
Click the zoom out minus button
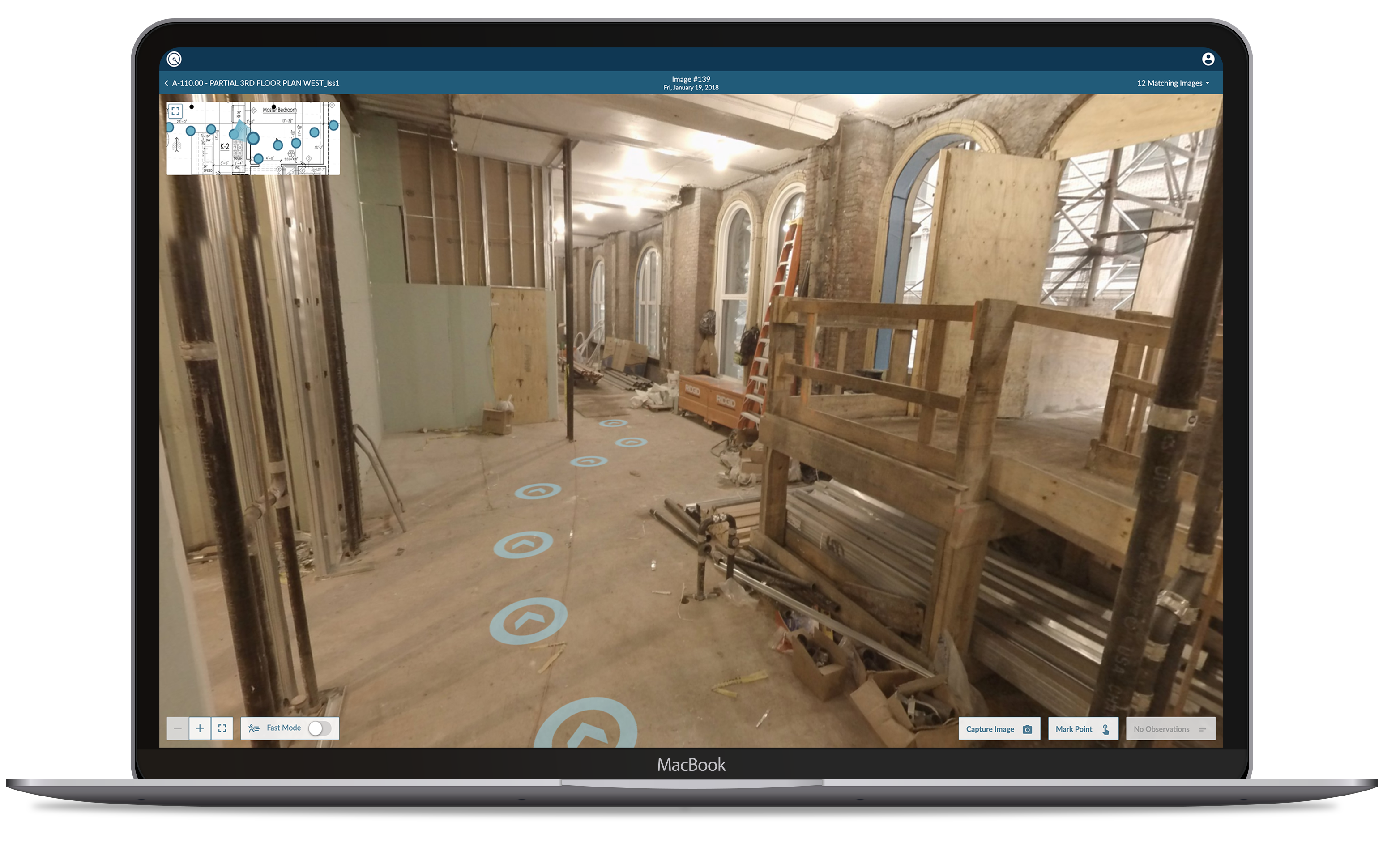[x=178, y=729]
